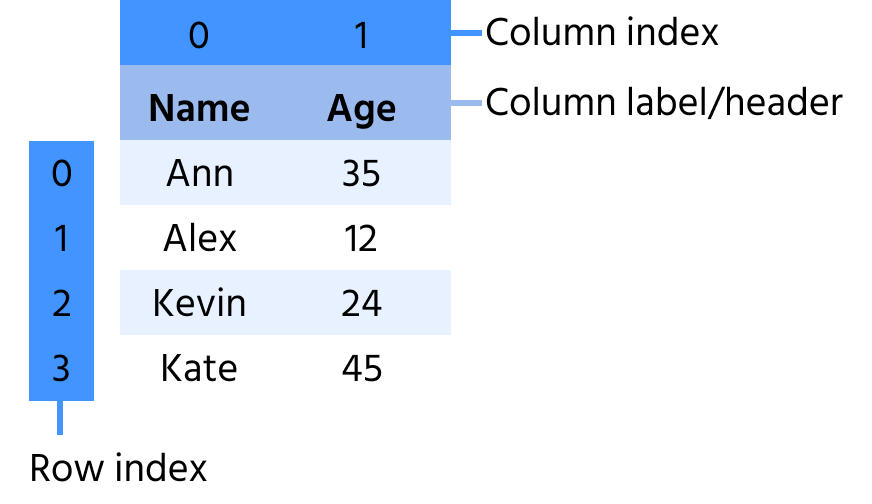Click the Name column header
Viewport: 872px width, 504px height.
point(199,107)
